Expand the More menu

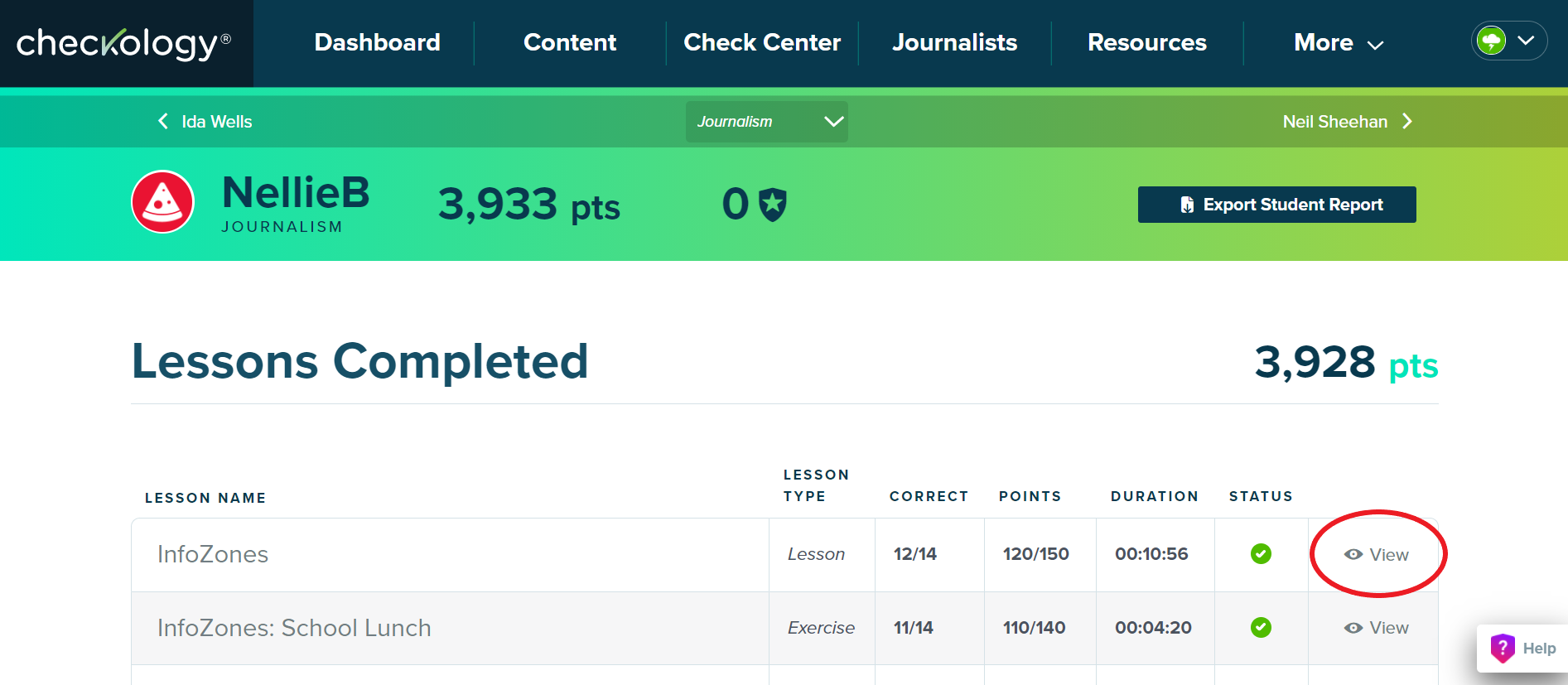click(x=1338, y=43)
